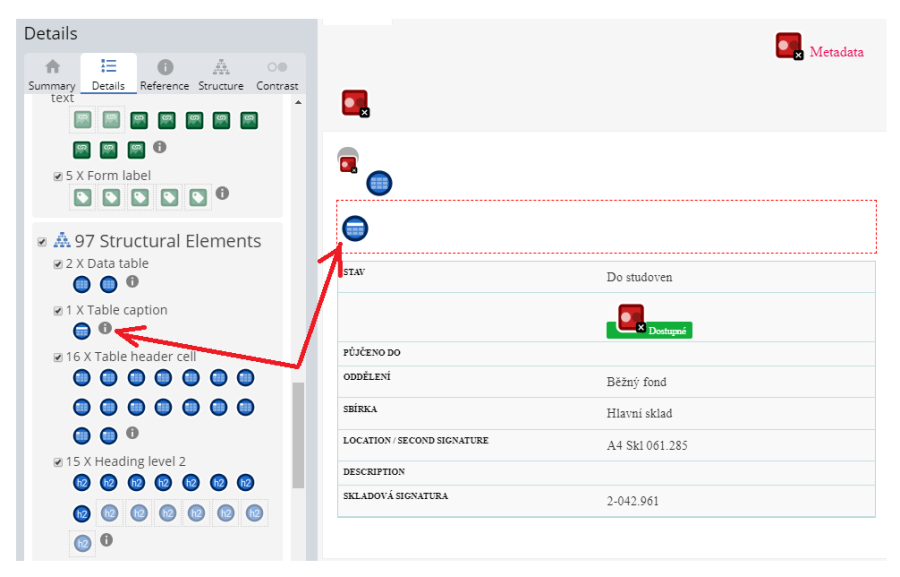Click the Table caption icon in Details list
The image size is (900, 577).
[x=82, y=331]
